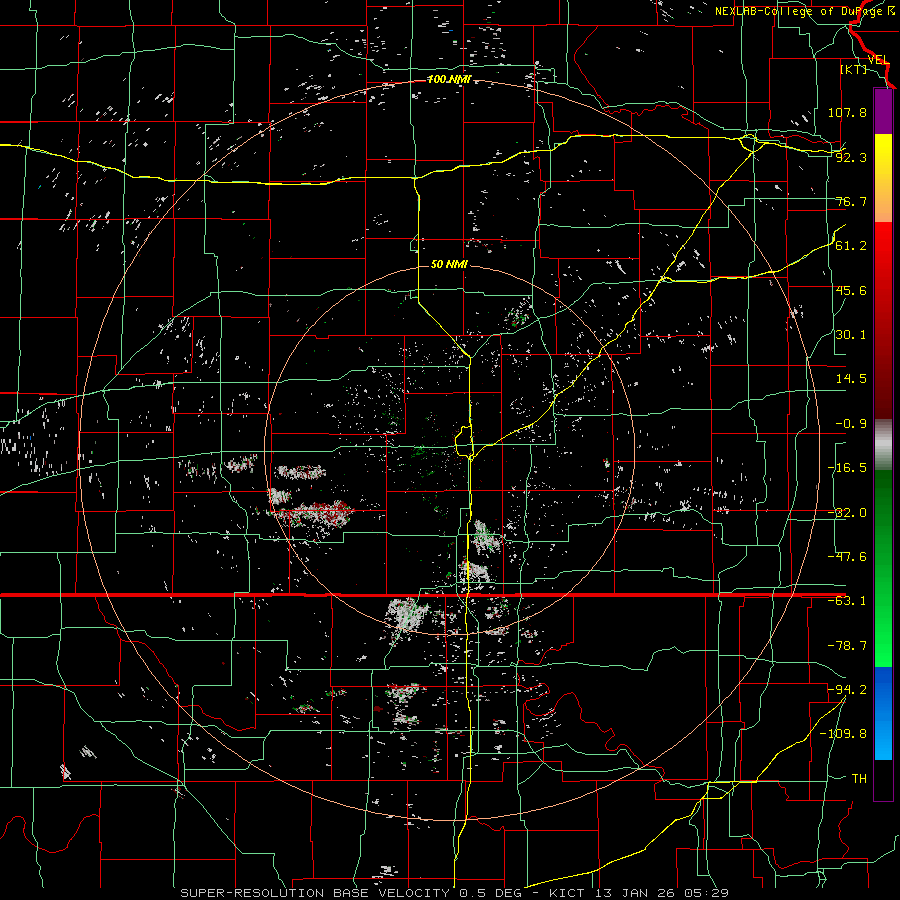Screen dimensions: 900x900
Task: Click the "61.2" scale value
Action: (x=851, y=246)
